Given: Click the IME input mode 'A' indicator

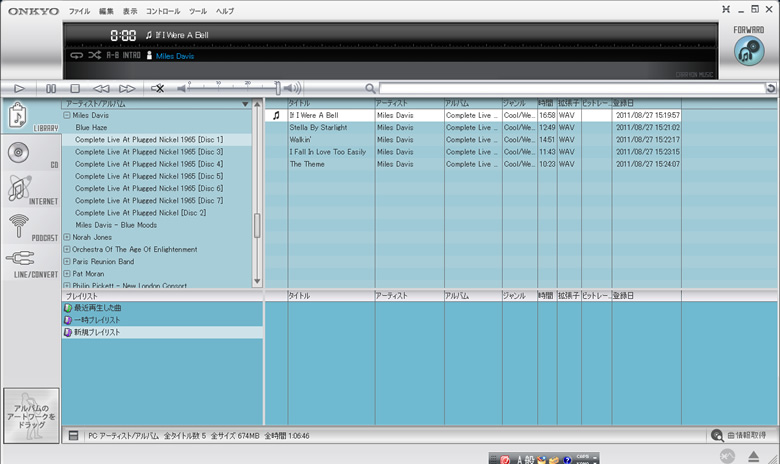Looking at the screenshot, I should coord(519,460).
